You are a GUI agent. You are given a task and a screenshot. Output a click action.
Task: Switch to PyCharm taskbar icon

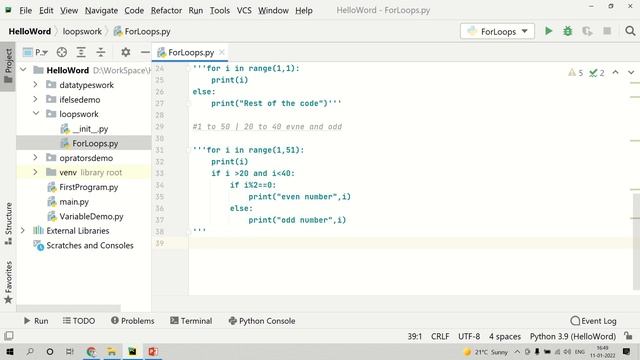pos(132,351)
